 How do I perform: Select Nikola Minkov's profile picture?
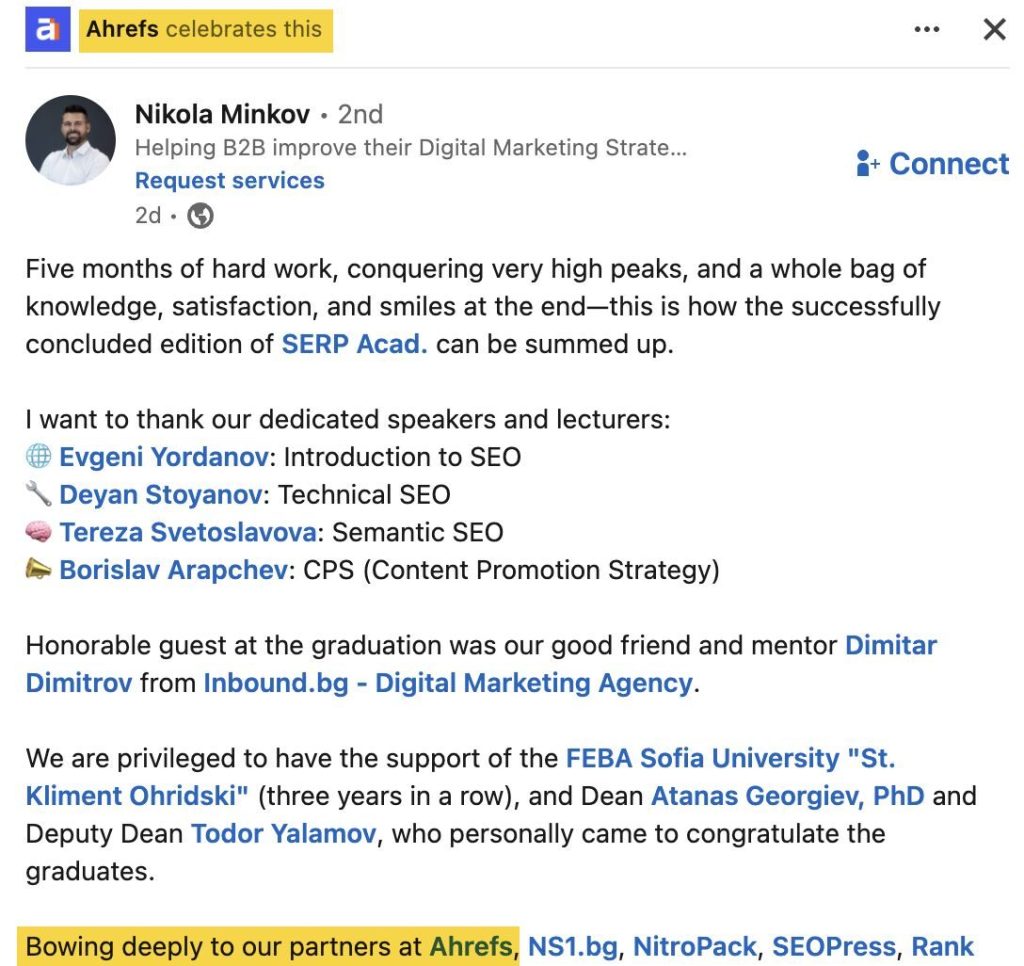point(70,139)
